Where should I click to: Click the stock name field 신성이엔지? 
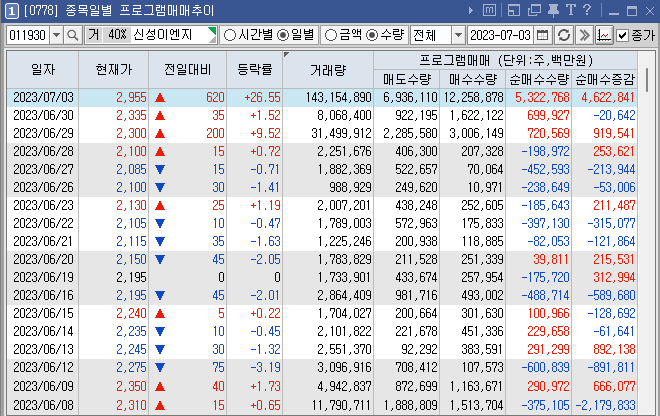[x=172, y=35]
